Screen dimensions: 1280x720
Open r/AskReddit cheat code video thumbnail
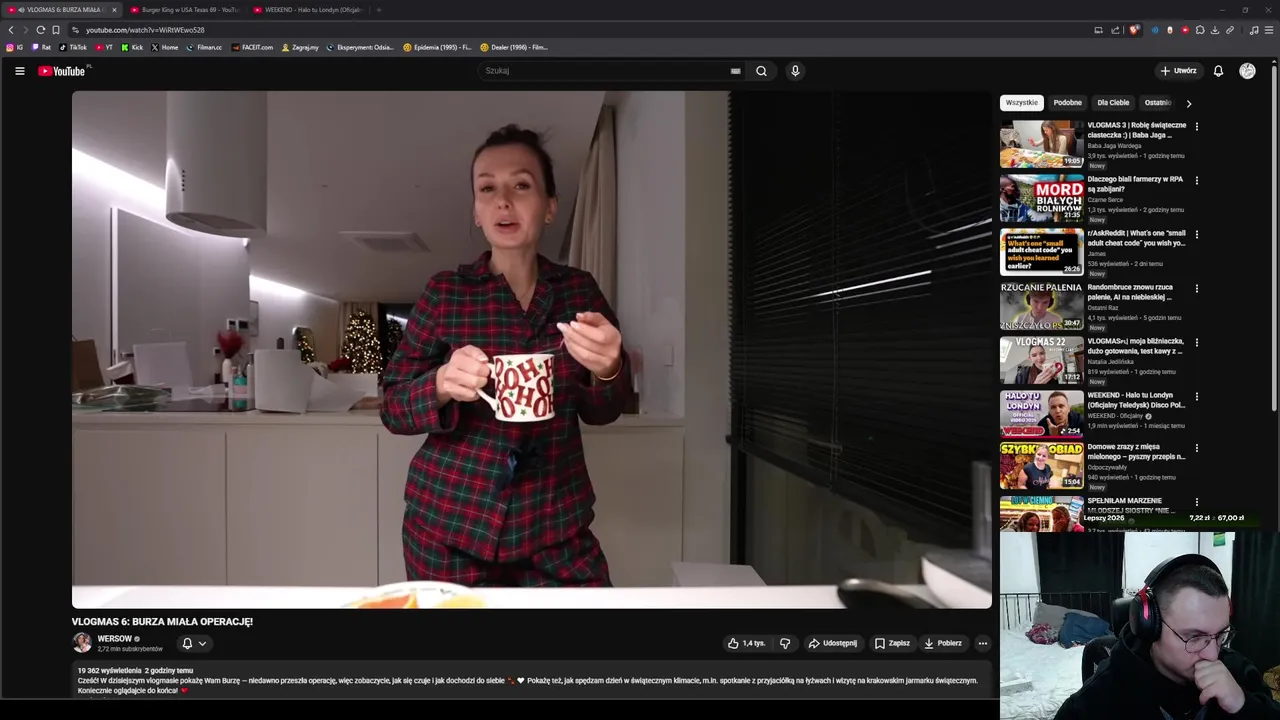pos(1041,252)
